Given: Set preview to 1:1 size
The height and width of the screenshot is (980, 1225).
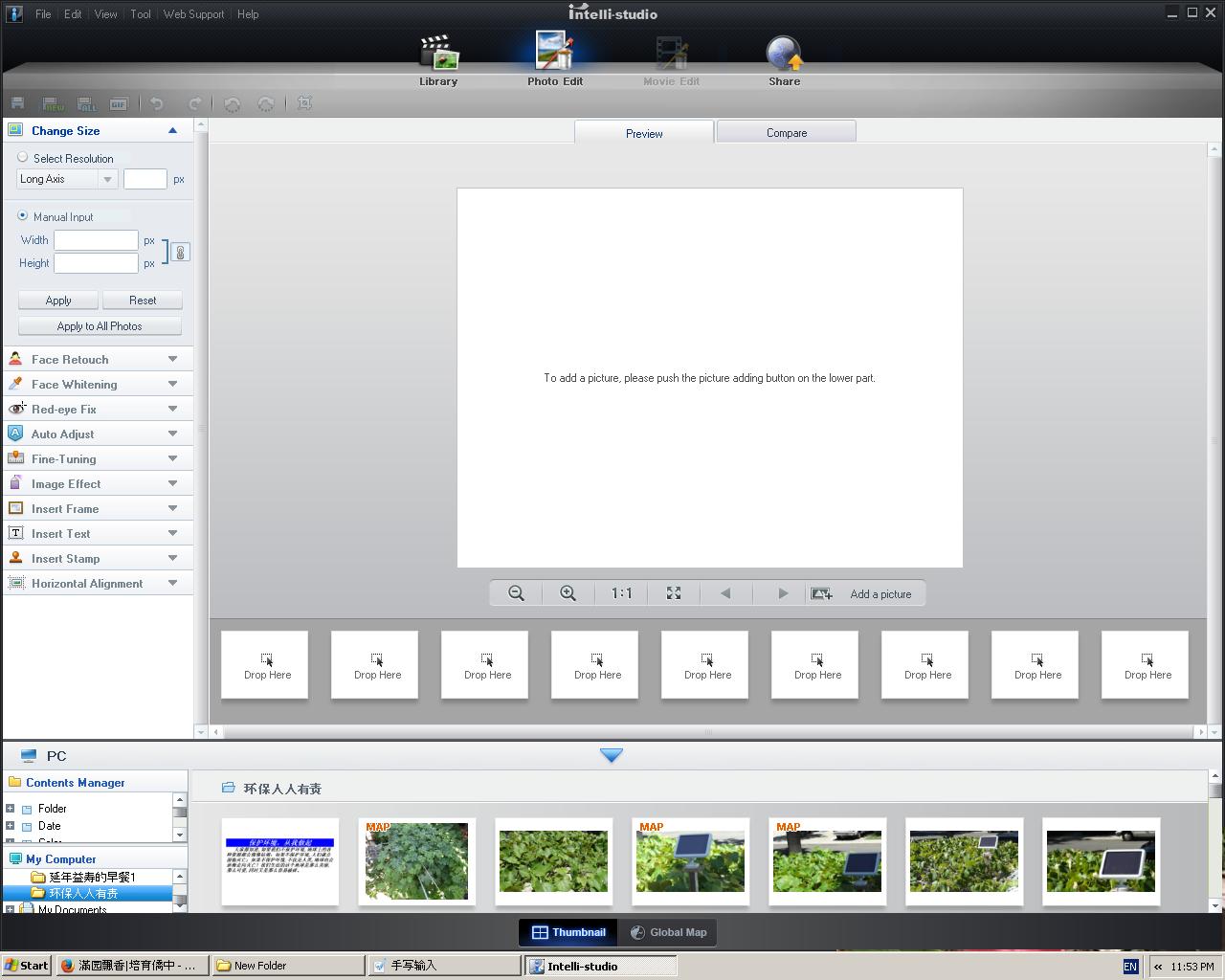Looking at the screenshot, I should (x=621, y=593).
